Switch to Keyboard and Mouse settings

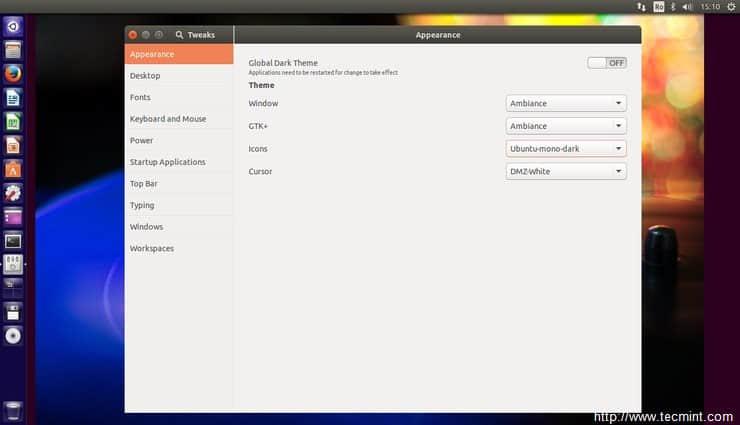[x=168, y=119]
